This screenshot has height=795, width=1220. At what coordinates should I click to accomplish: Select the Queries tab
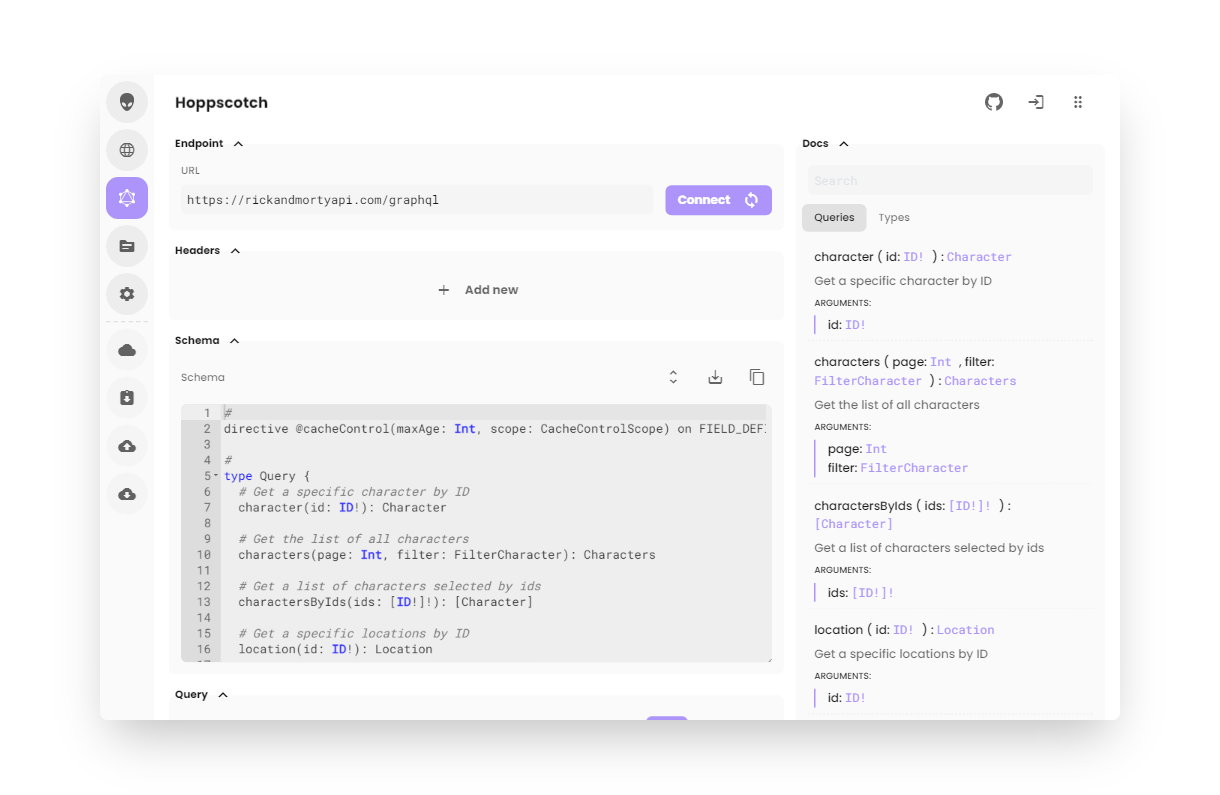click(834, 218)
